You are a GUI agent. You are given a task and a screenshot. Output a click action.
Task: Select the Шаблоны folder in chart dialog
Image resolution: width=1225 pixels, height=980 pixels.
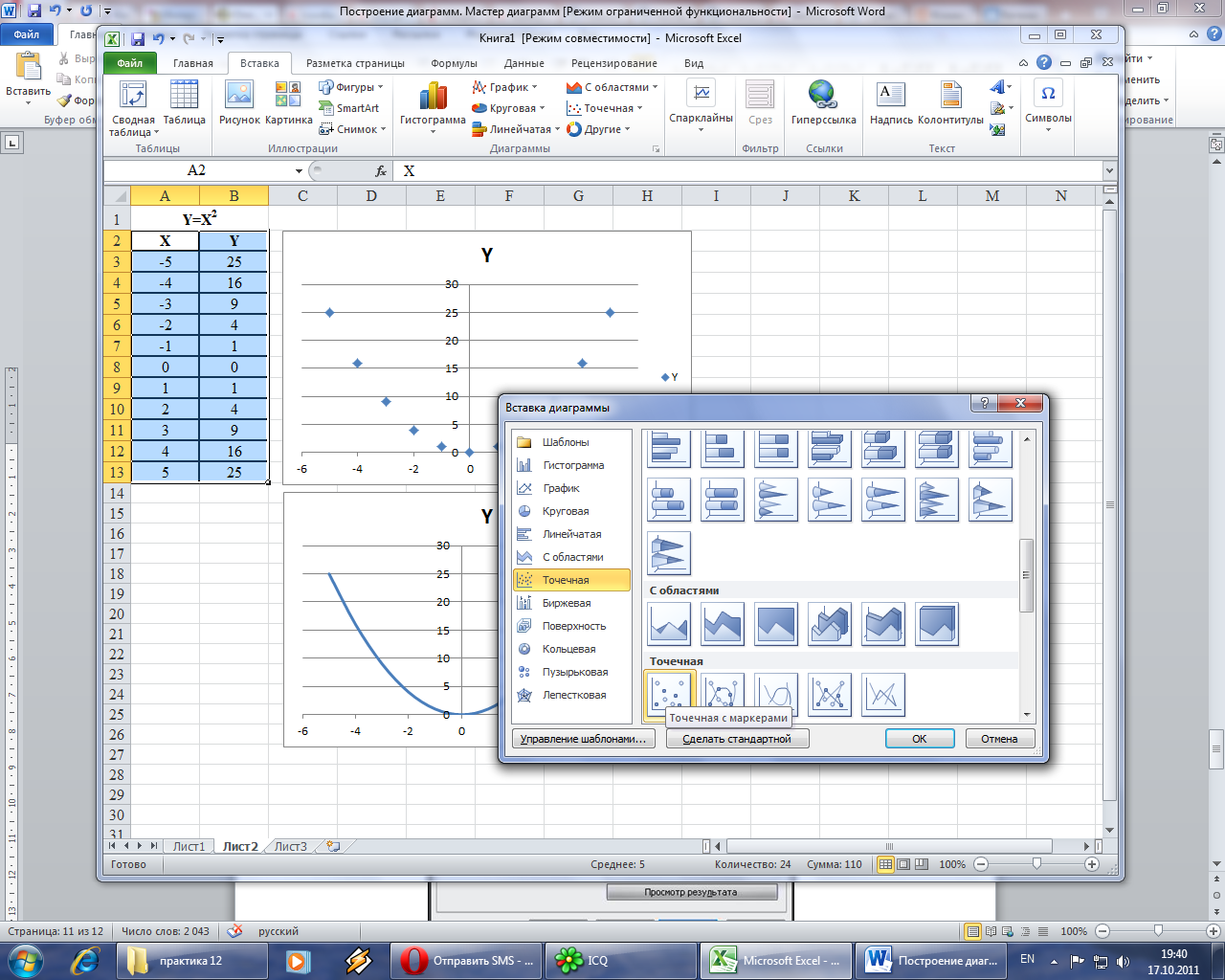pyautogui.click(x=572, y=442)
